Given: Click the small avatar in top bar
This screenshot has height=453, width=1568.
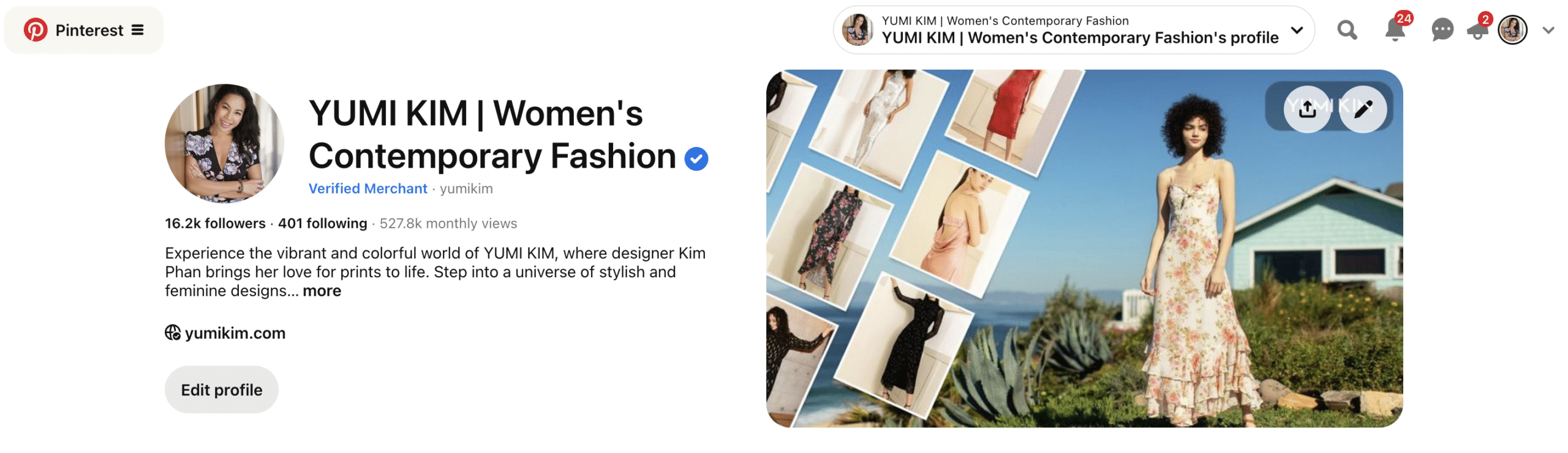Looking at the screenshot, I should point(1512,30).
